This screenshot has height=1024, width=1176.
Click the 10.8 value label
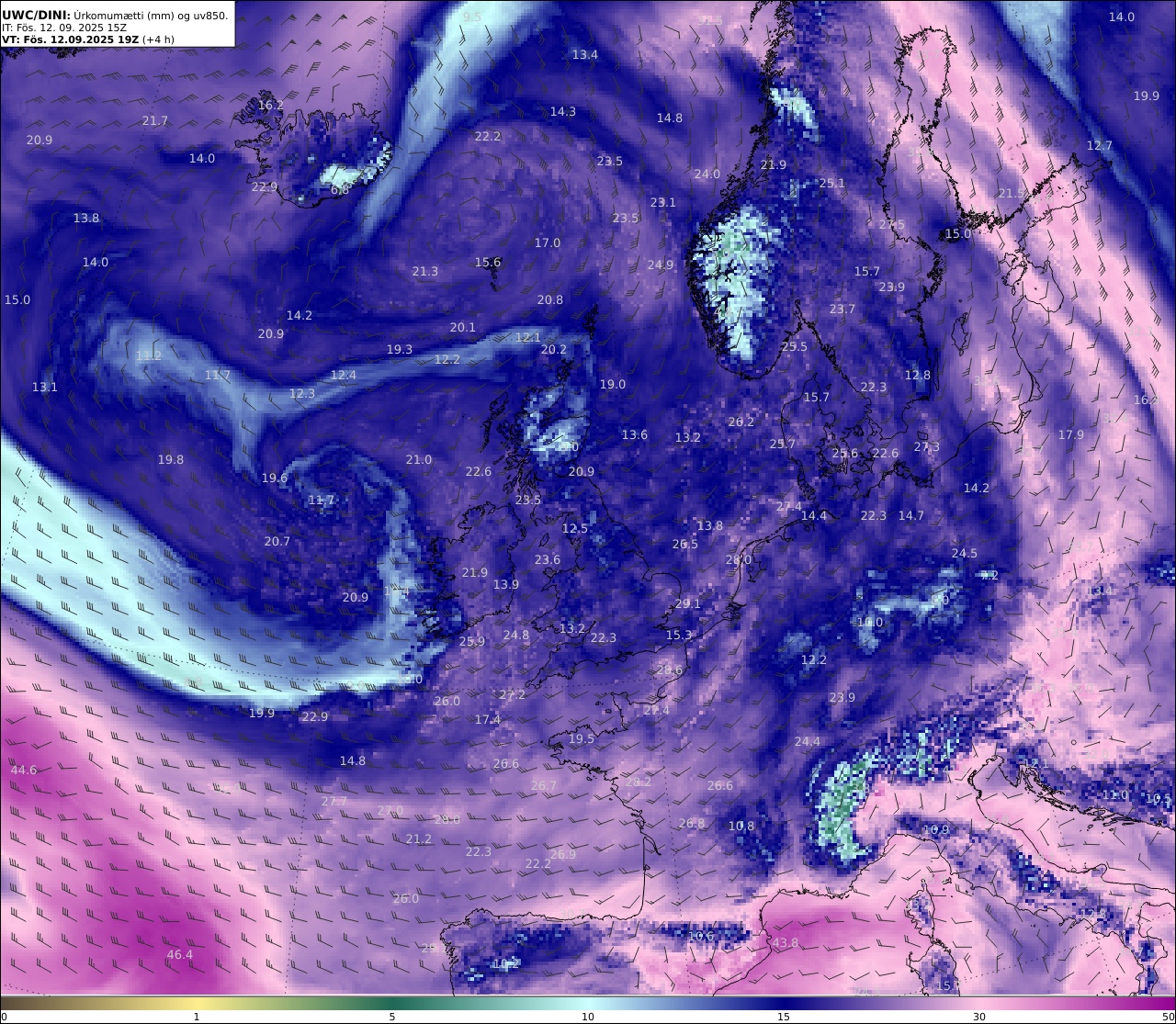coord(741,827)
